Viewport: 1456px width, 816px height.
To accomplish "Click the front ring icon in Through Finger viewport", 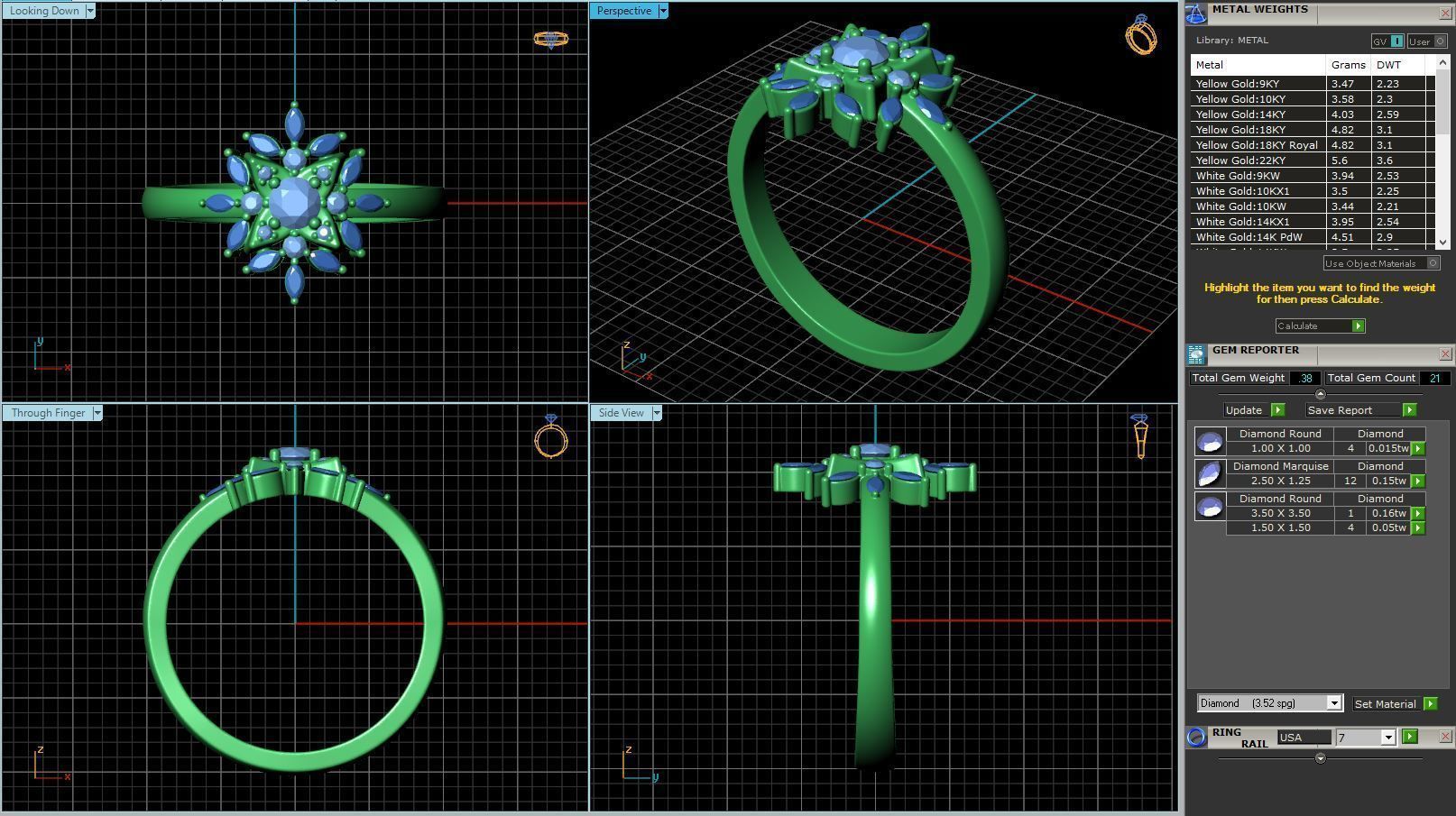I will pos(550,436).
